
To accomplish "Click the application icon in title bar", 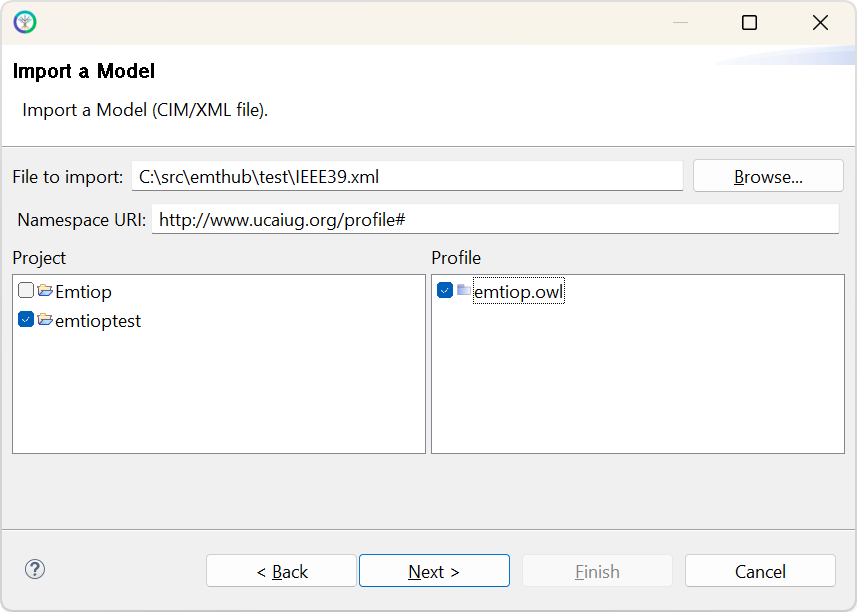I will pyautogui.click(x=25, y=22).
